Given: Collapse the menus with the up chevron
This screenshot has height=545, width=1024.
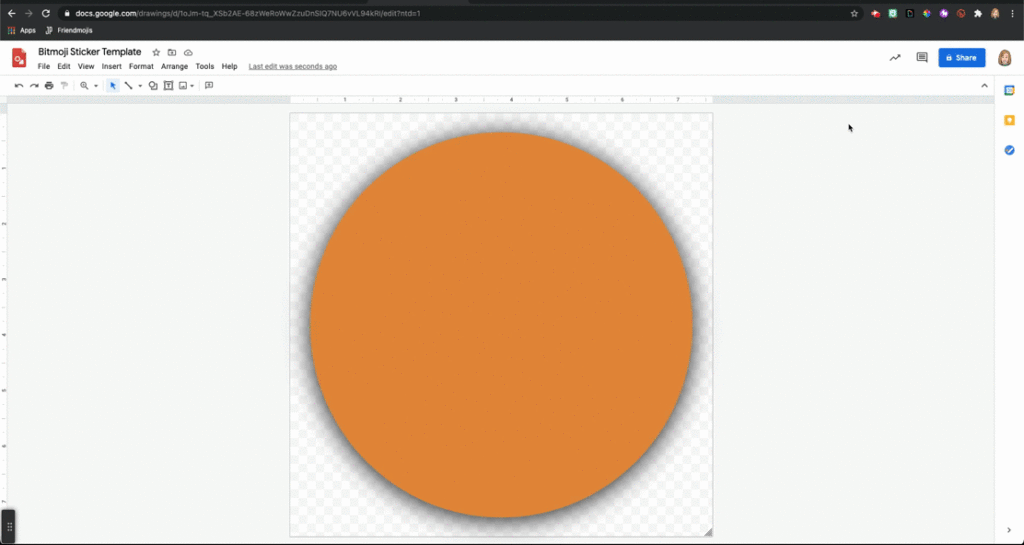Looking at the screenshot, I should 984,86.
